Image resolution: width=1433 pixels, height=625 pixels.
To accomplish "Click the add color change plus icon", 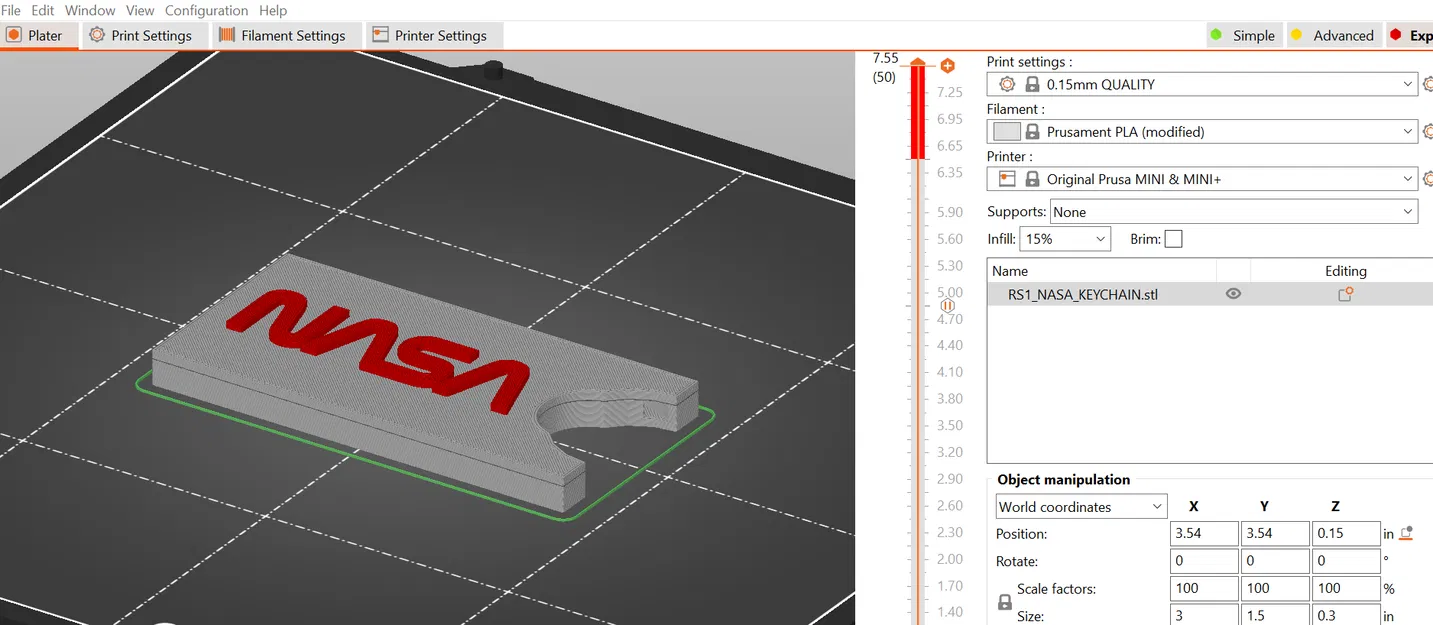I will click(x=947, y=66).
